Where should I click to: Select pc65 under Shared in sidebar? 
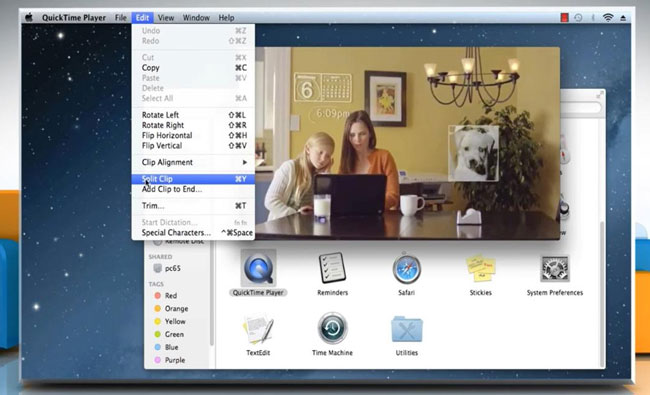167,268
